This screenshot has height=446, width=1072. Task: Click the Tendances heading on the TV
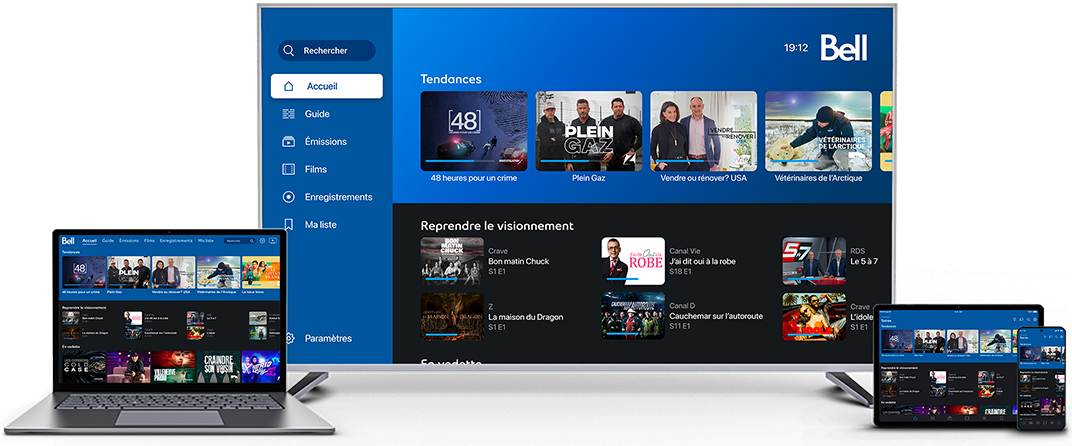click(x=451, y=79)
